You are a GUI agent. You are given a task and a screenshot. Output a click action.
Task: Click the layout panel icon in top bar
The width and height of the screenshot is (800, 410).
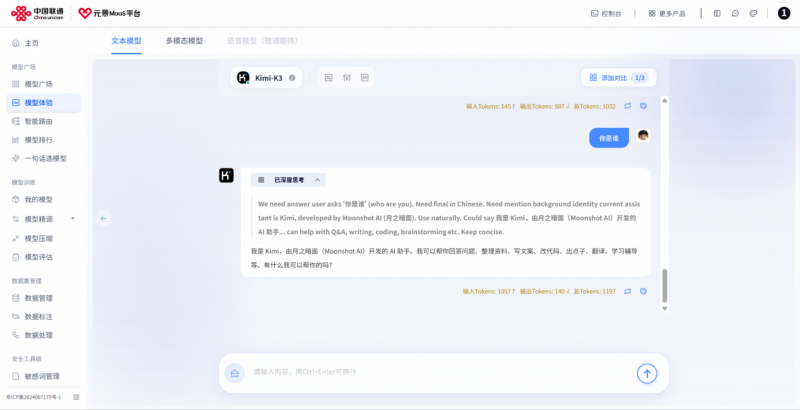pyautogui.click(x=717, y=14)
